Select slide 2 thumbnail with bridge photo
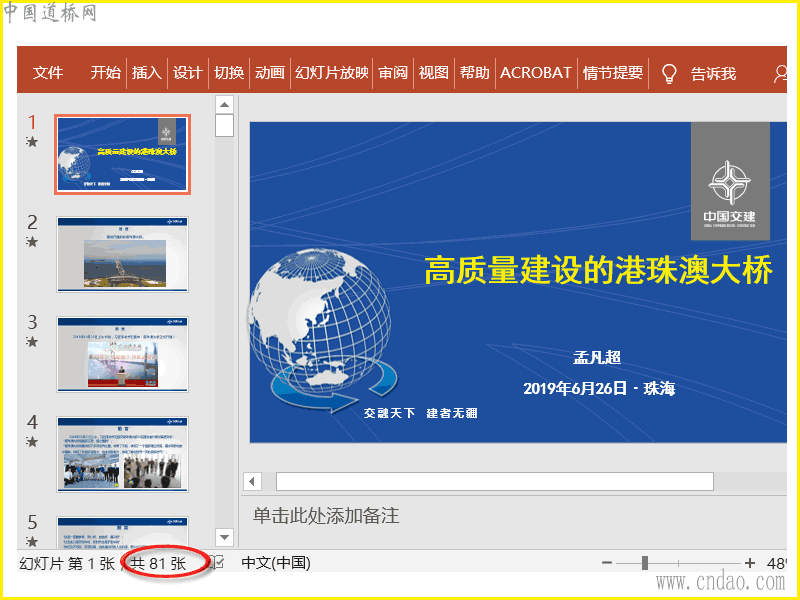The width and height of the screenshot is (800, 600). pos(122,254)
